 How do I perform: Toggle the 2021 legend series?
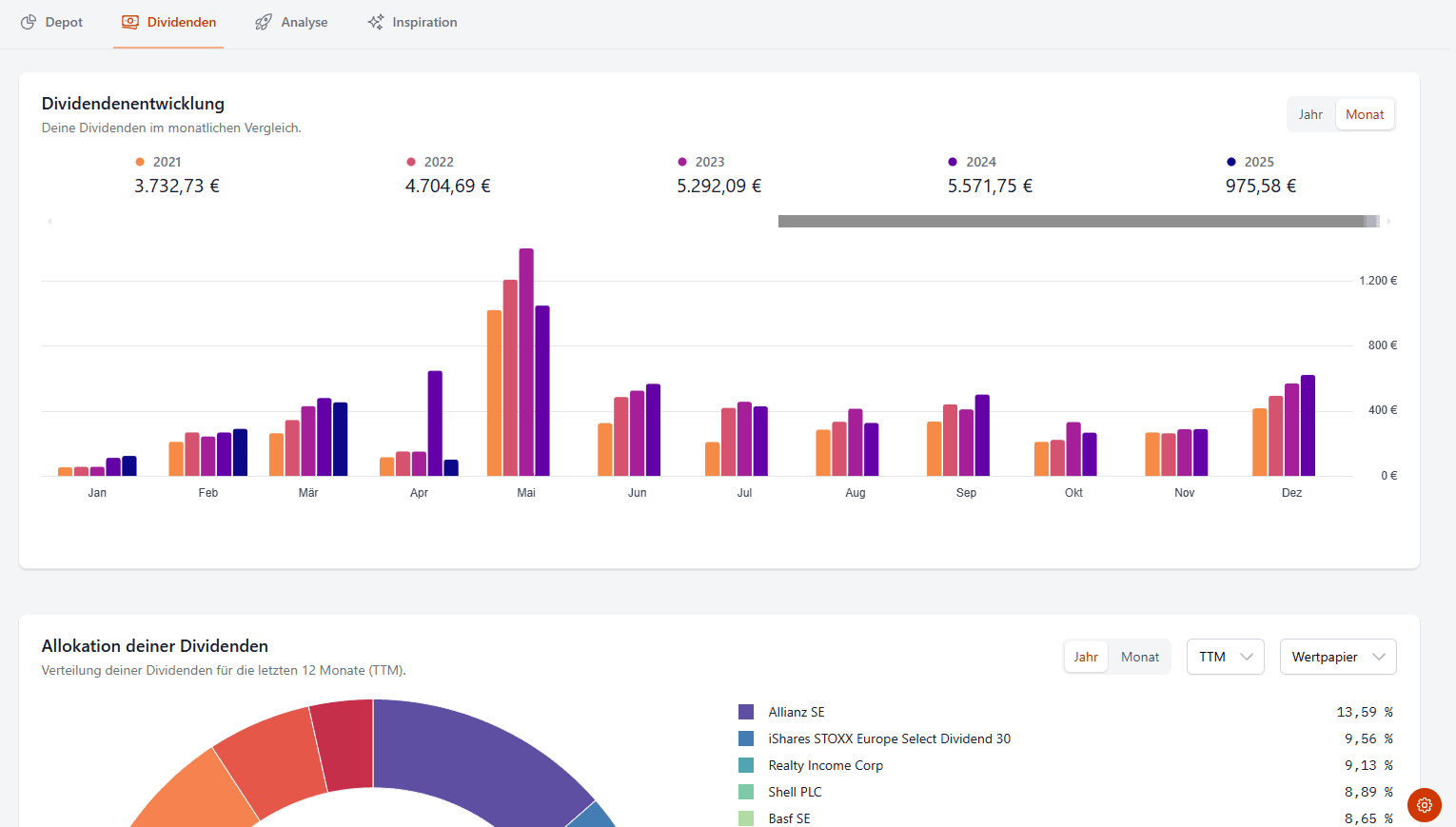(x=158, y=162)
